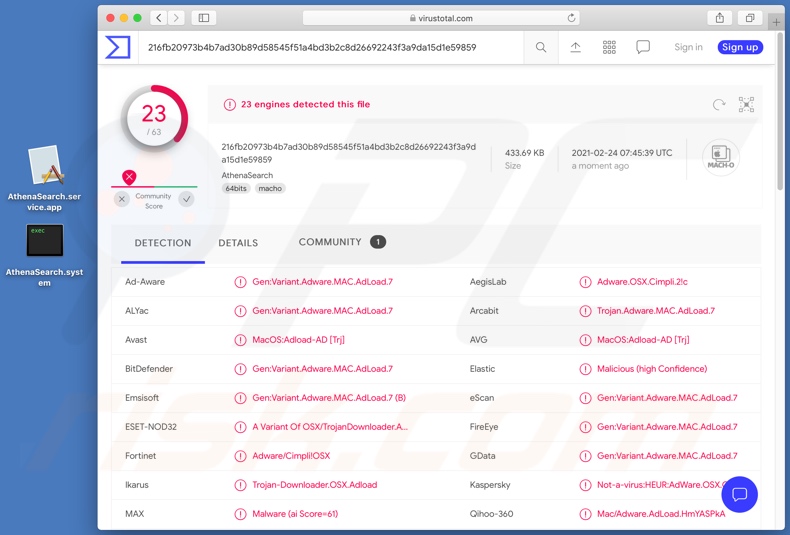Click the 2021-02-24 07:45:39 UTC timestamp
The image size is (790, 535).
coord(622,153)
